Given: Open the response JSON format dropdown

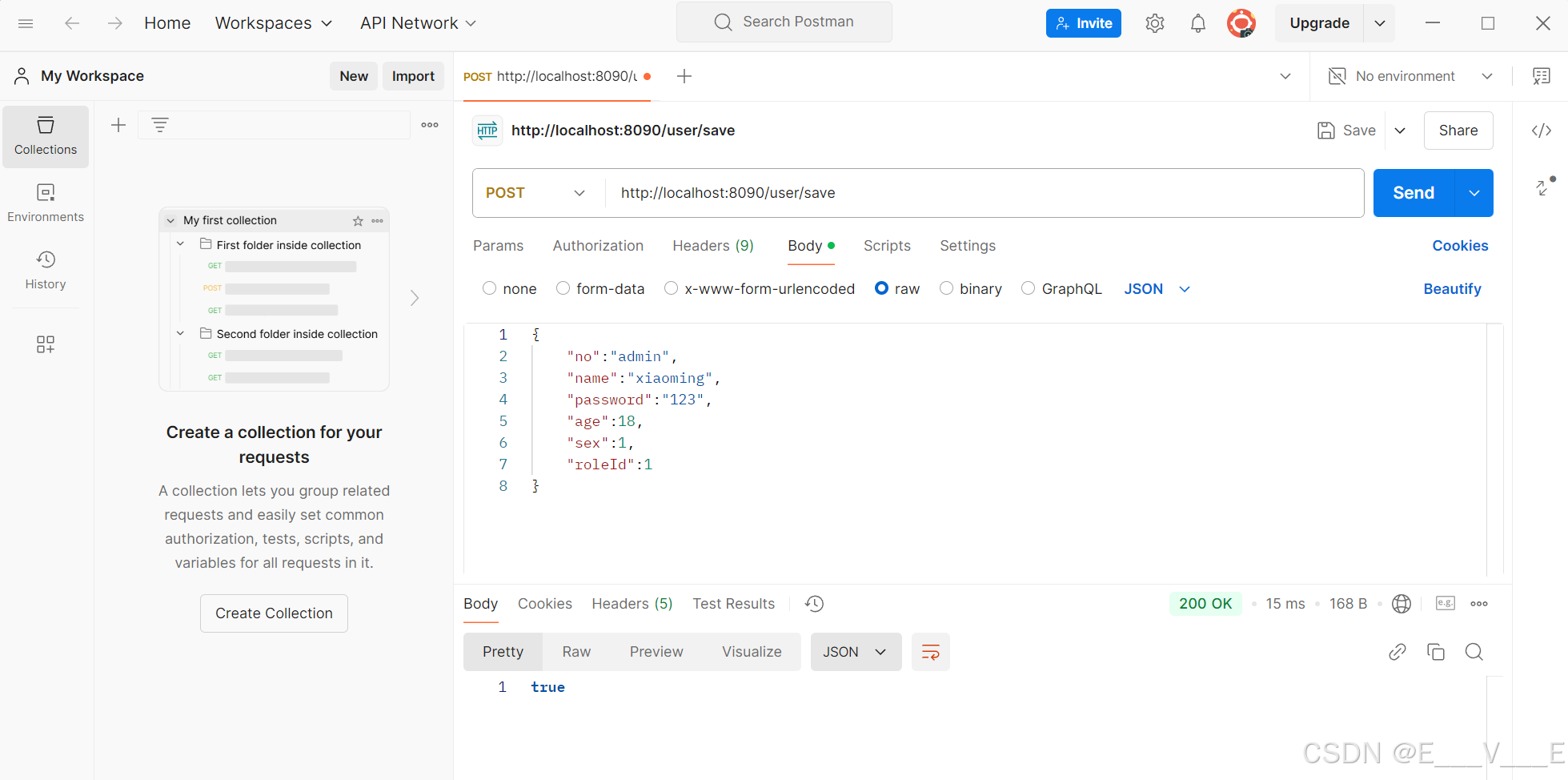Looking at the screenshot, I should pos(856,652).
